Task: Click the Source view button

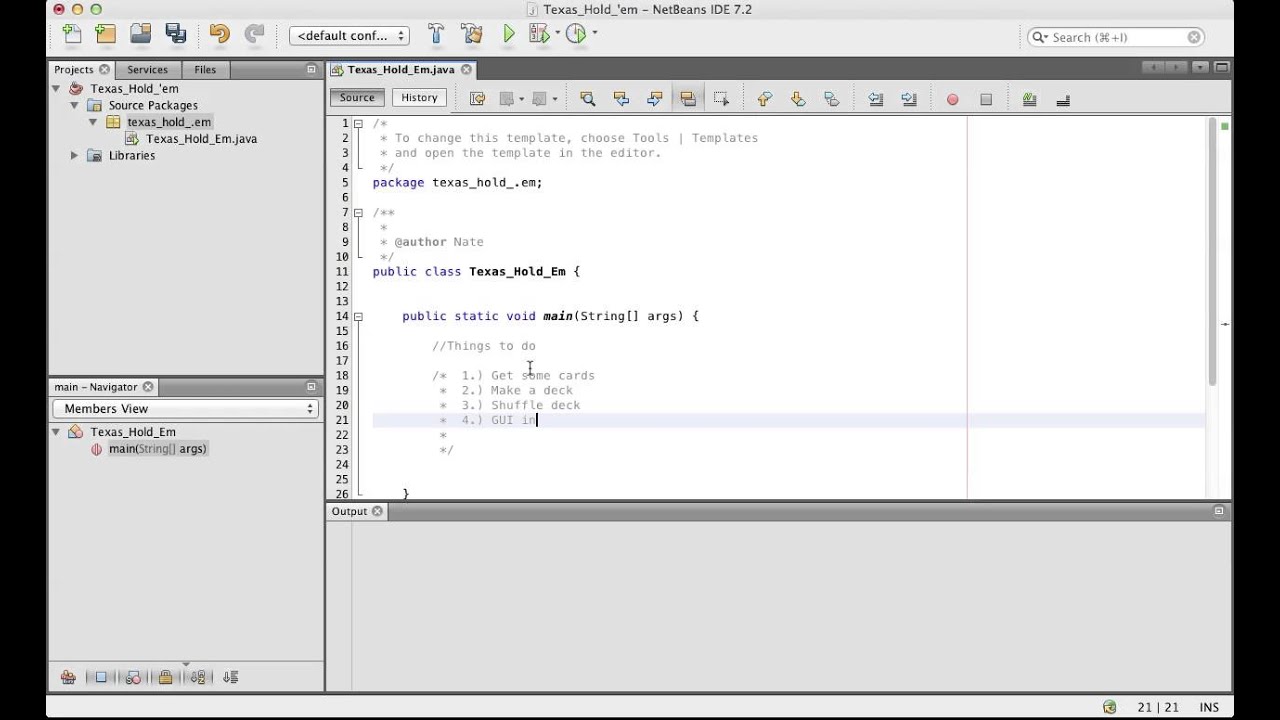Action: [x=357, y=98]
